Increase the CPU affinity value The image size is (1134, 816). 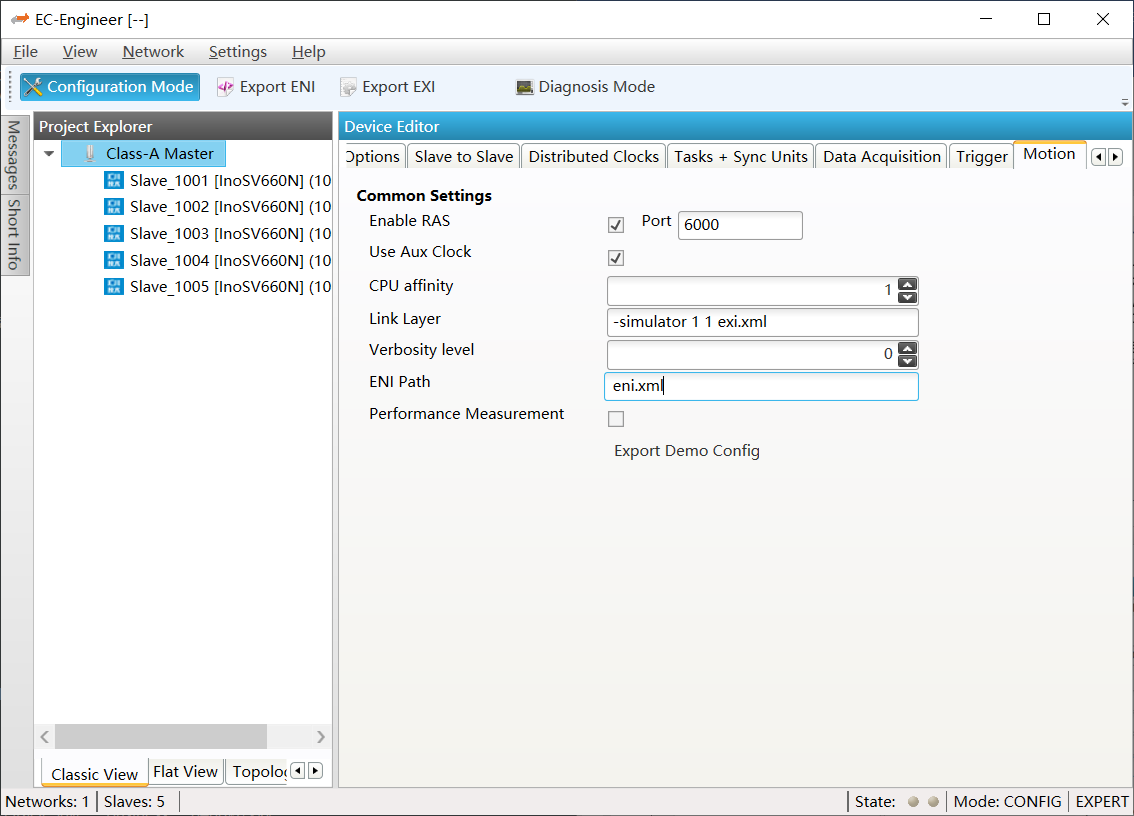click(x=908, y=284)
